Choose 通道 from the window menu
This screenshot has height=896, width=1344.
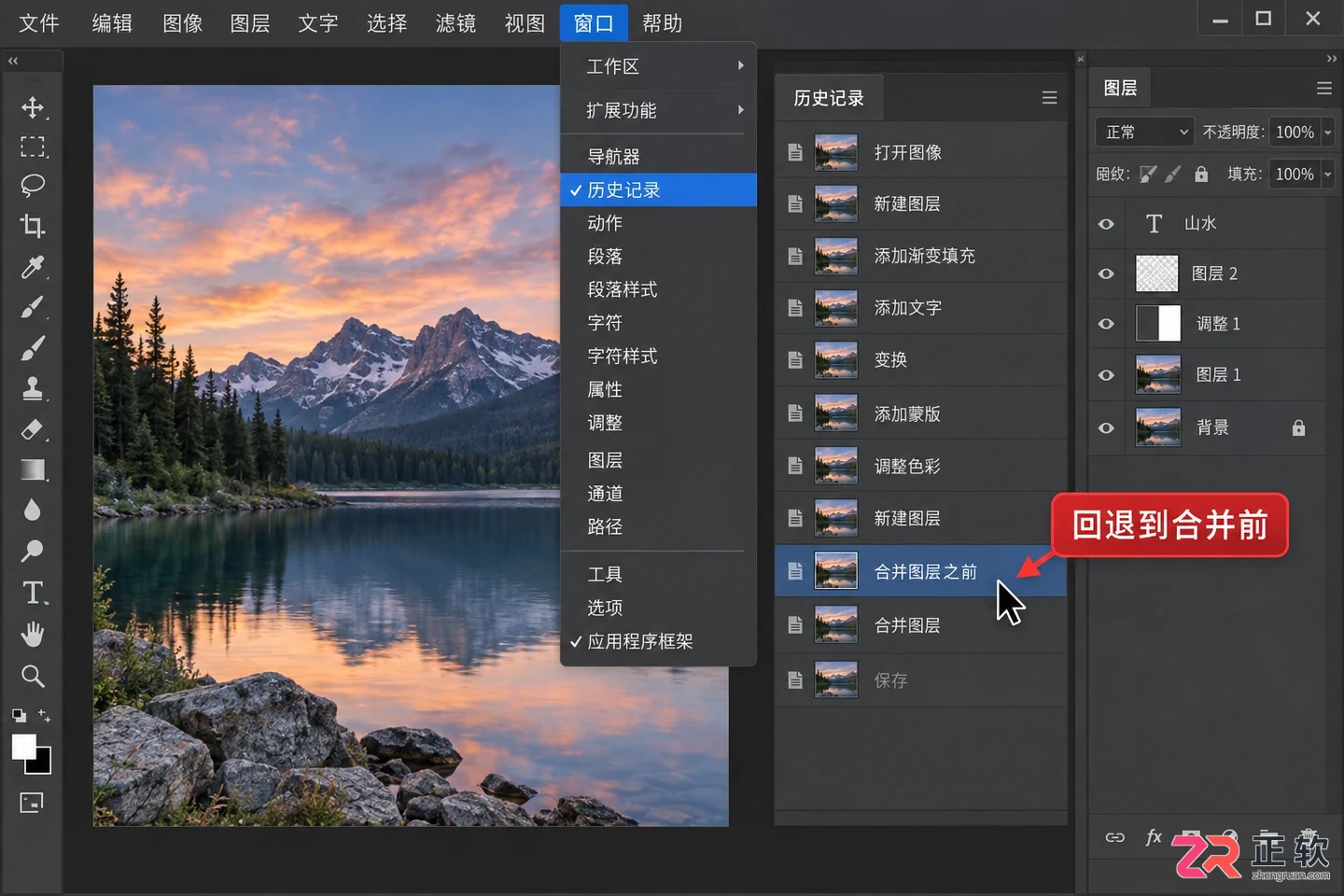(x=659, y=494)
